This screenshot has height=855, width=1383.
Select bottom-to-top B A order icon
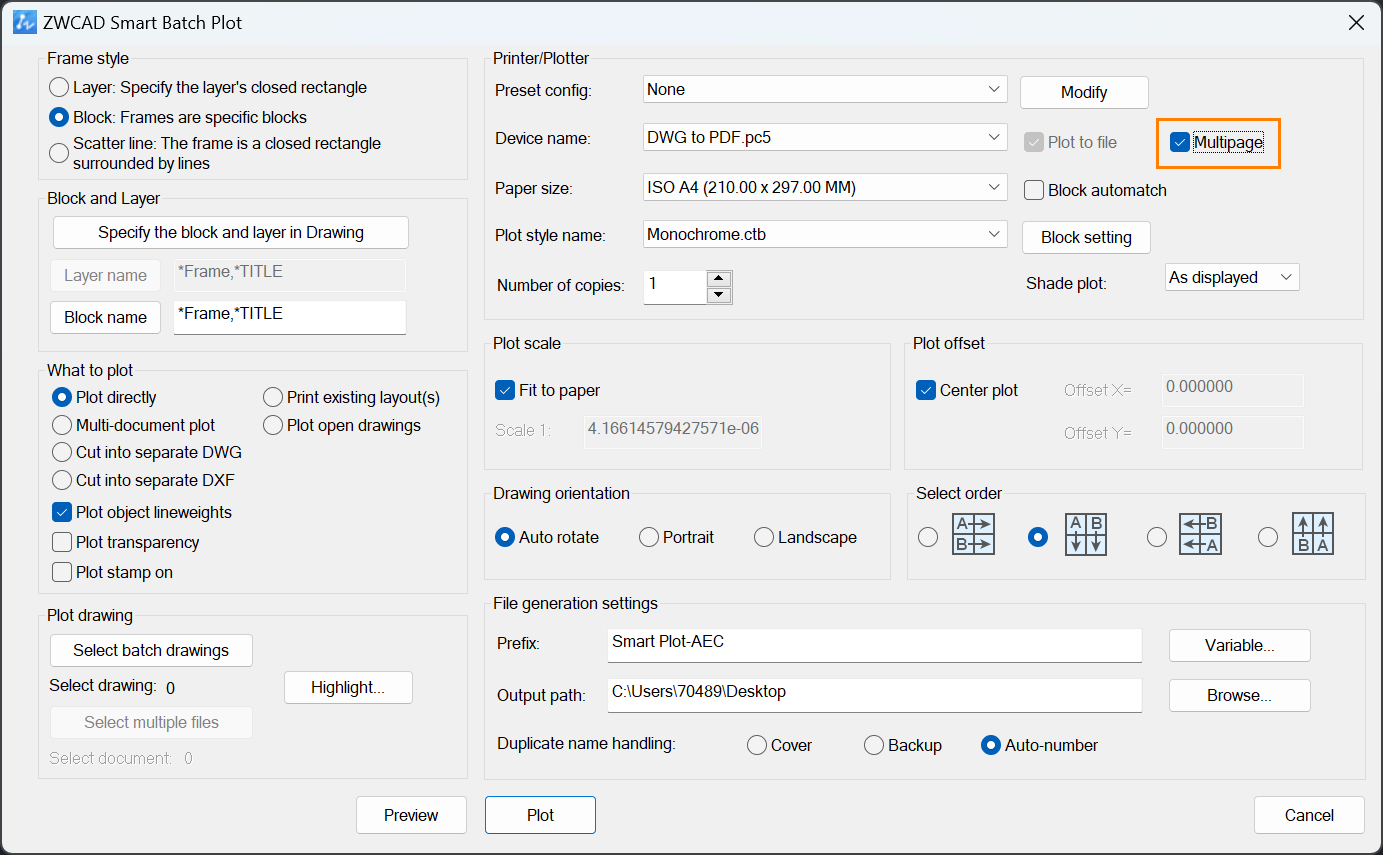(1313, 535)
